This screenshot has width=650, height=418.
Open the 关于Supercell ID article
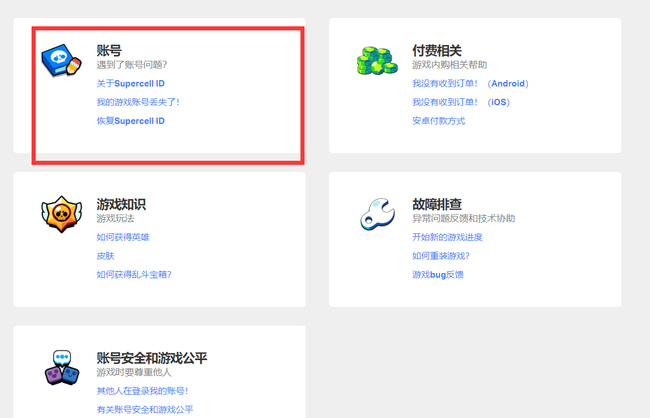pyautogui.click(x=131, y=83)
